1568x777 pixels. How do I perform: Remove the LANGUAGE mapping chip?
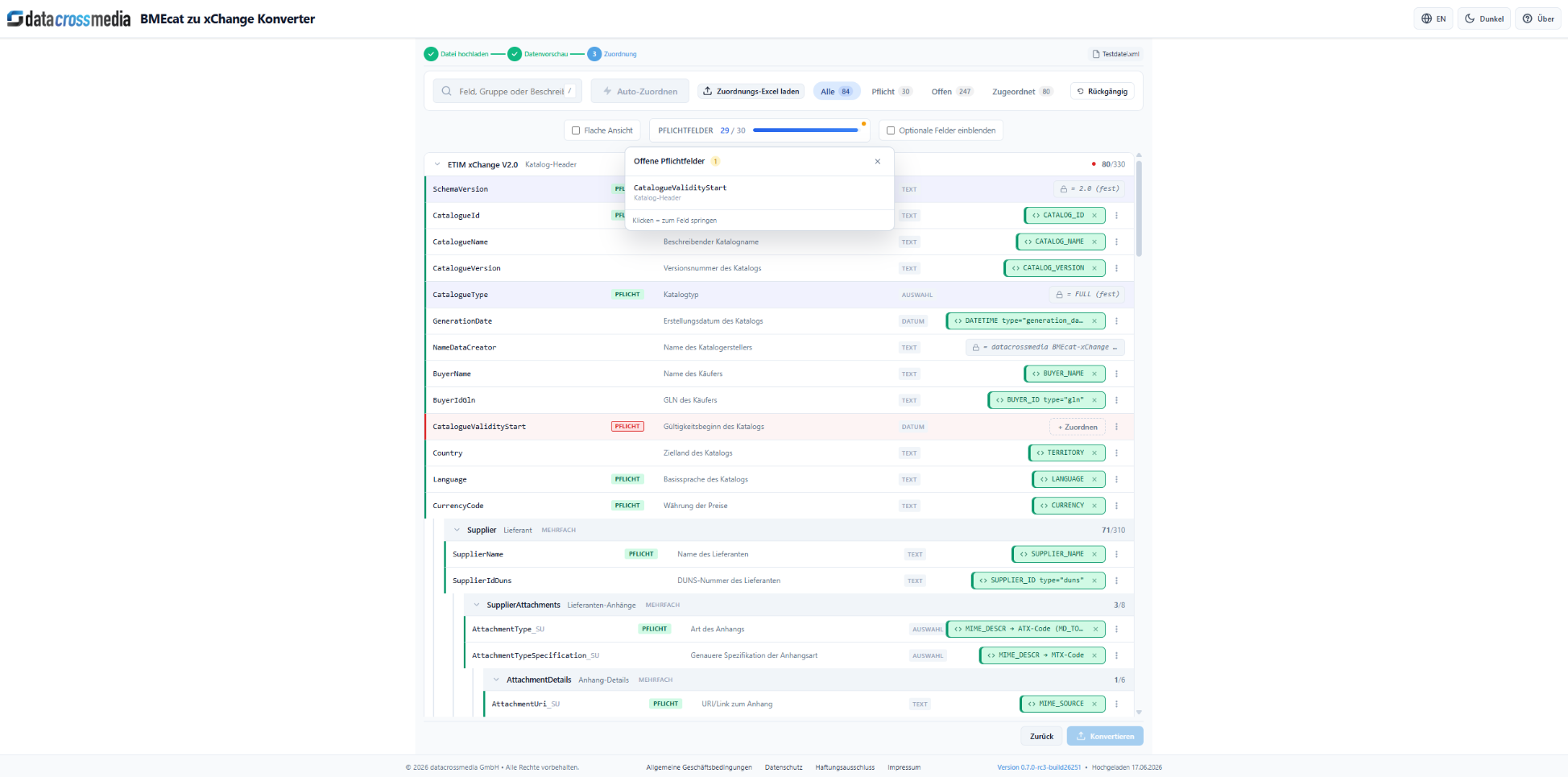pyautogui.click(x=1094, y=479)
